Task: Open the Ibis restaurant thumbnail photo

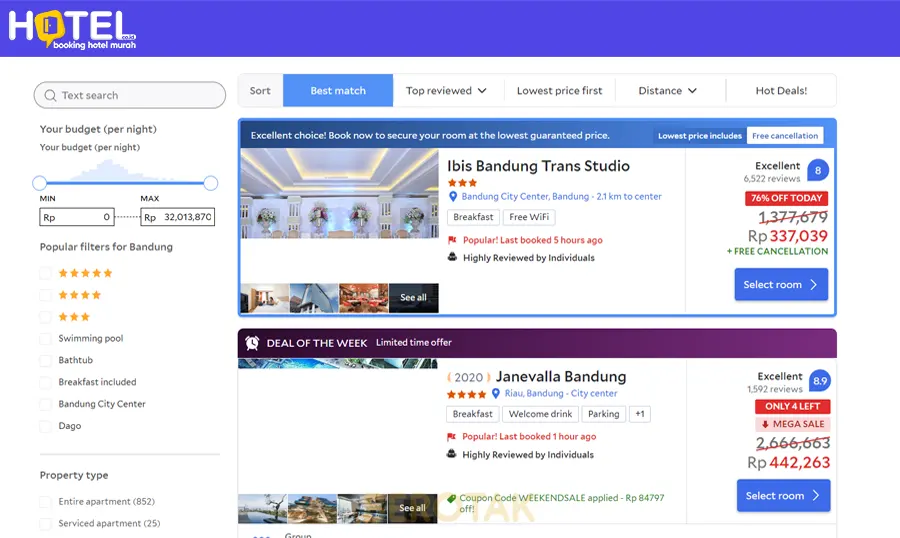Action: coord(364,298)
